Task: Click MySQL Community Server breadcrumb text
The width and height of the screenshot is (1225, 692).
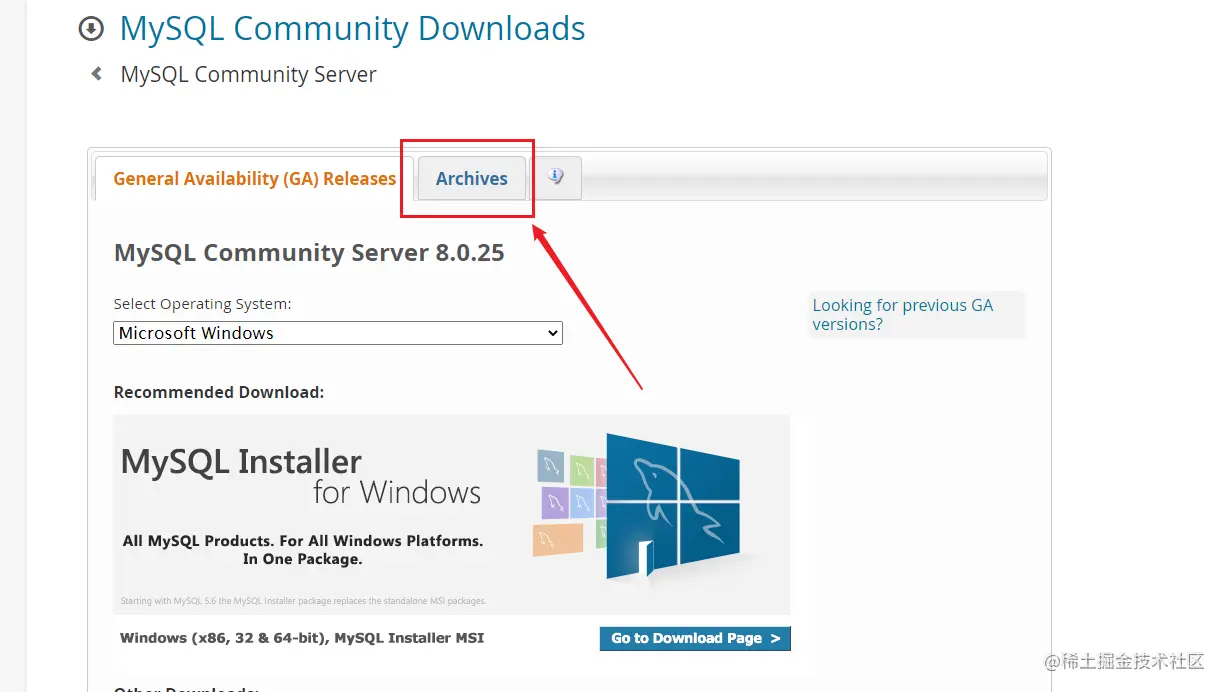Action: click(x=248, y=74)
